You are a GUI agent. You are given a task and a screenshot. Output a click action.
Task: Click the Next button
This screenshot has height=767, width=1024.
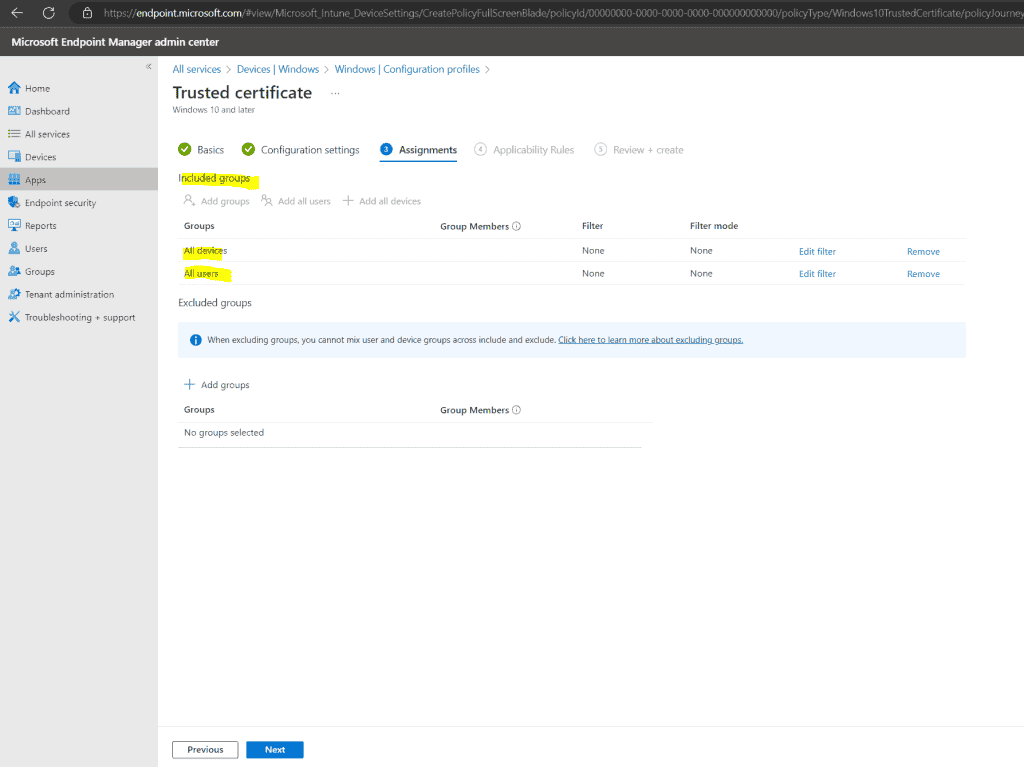pyautogui.click(x=274, y=749)
